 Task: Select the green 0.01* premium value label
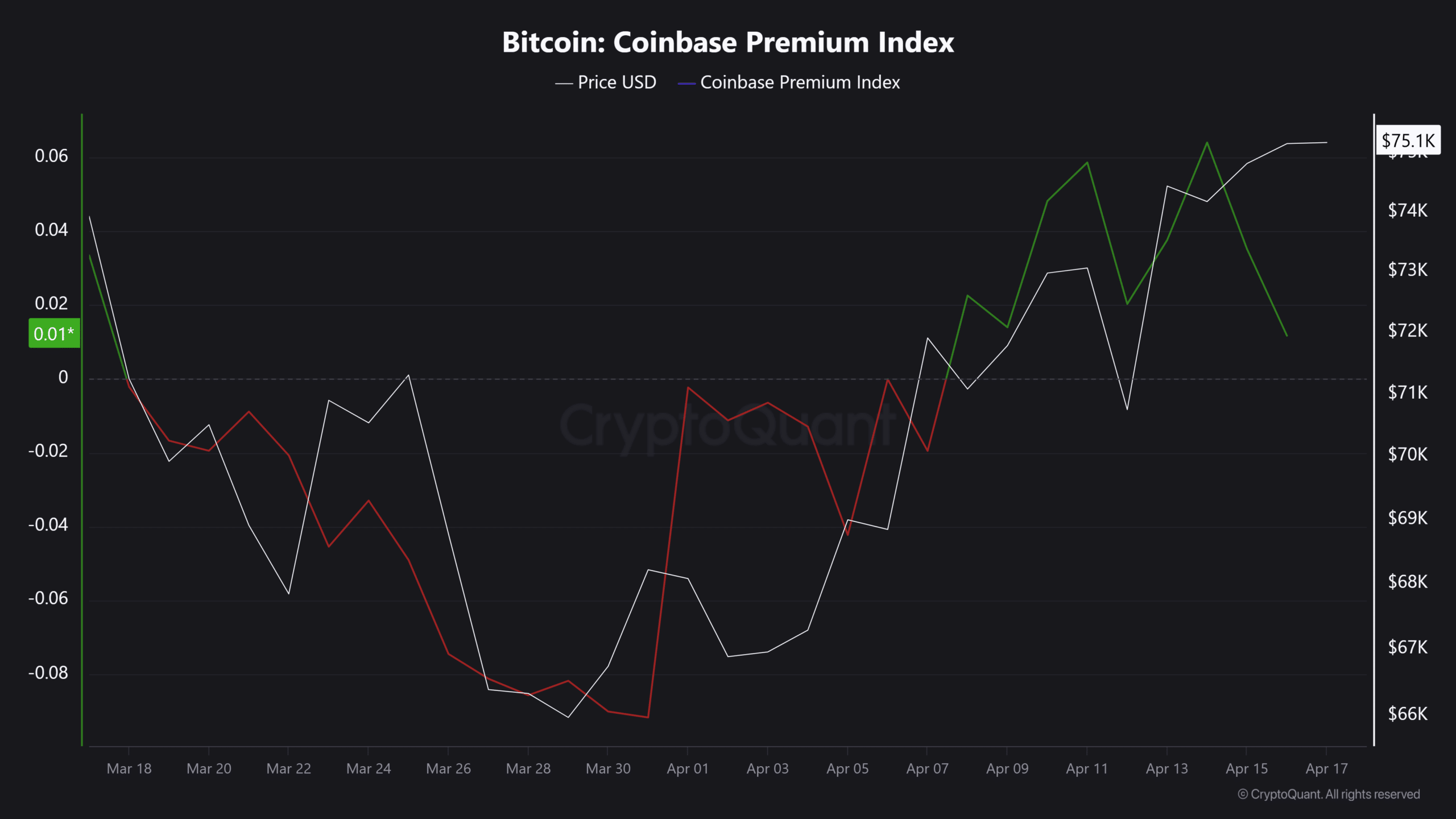54,333
